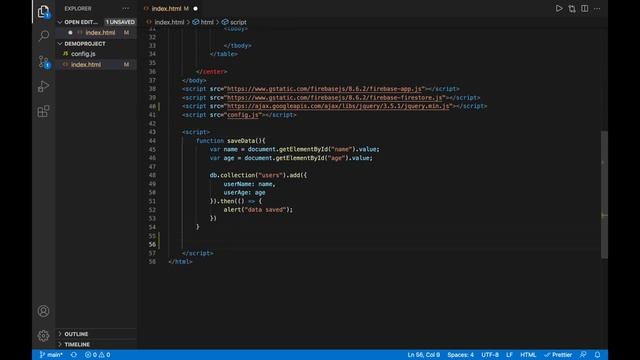Click the closing </script> tag on line 57
This screenshot has height=360, width=640.
(x=198, y=253)
